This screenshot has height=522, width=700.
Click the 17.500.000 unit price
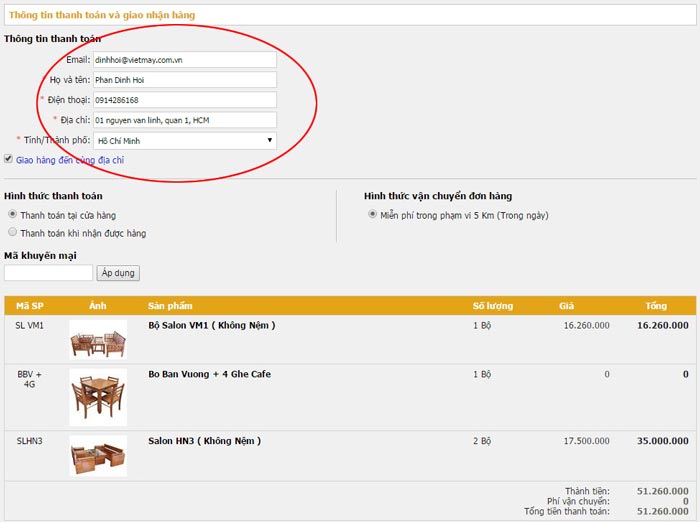tap(587, 441)
